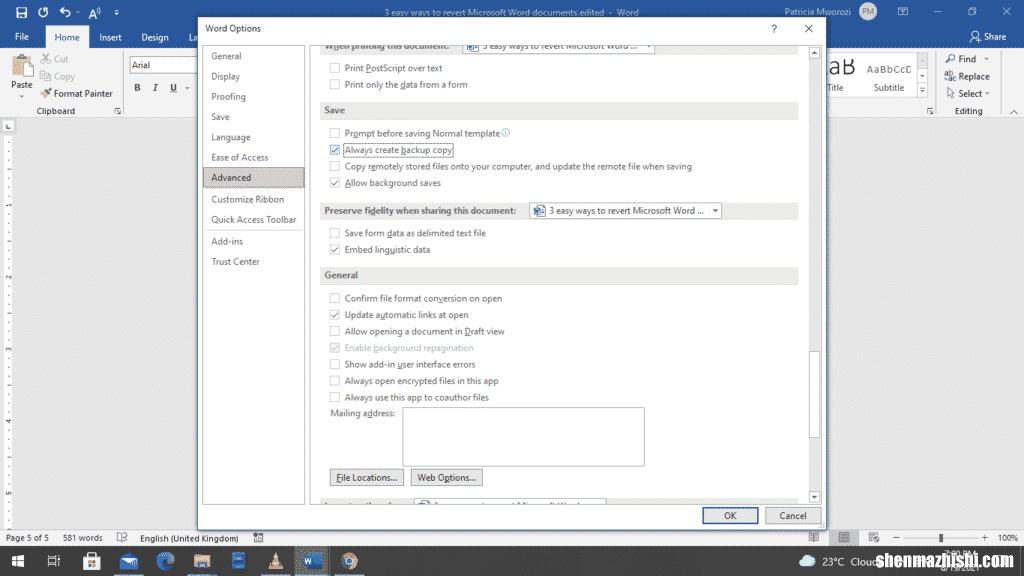This screenshot has height=576, width=1024.
Task: Check Save form data as delimited text file
Action: (335, 232)
